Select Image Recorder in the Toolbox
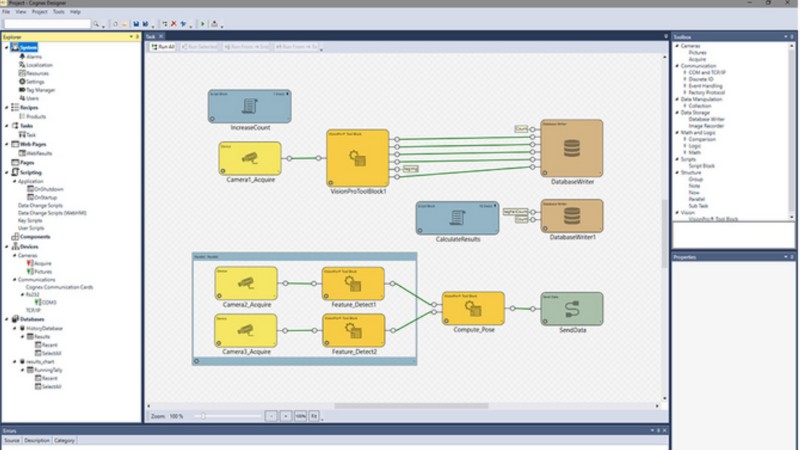This screenshot has height=450, width=800. (706, 126)
